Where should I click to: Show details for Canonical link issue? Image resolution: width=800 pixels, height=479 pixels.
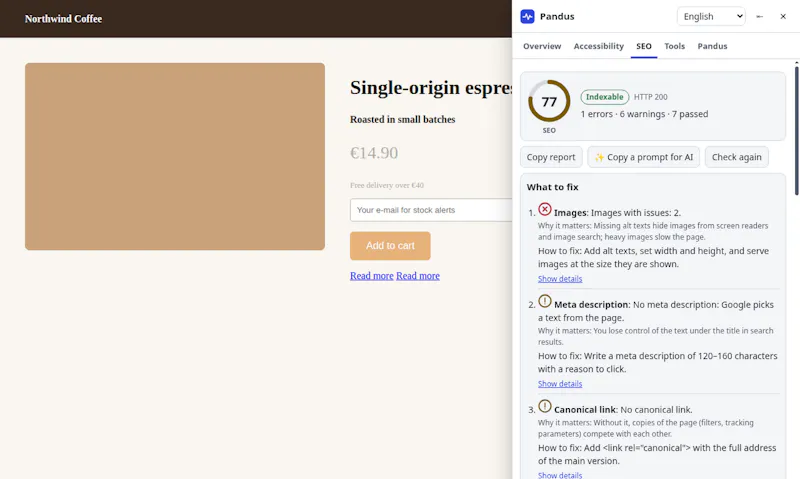tap(560, 474)
